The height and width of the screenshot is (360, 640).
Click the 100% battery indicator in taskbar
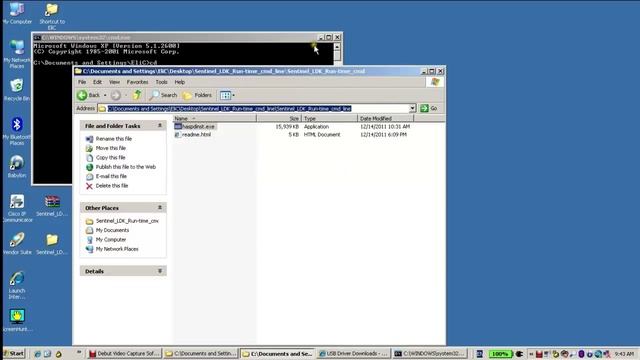(500, 354)
